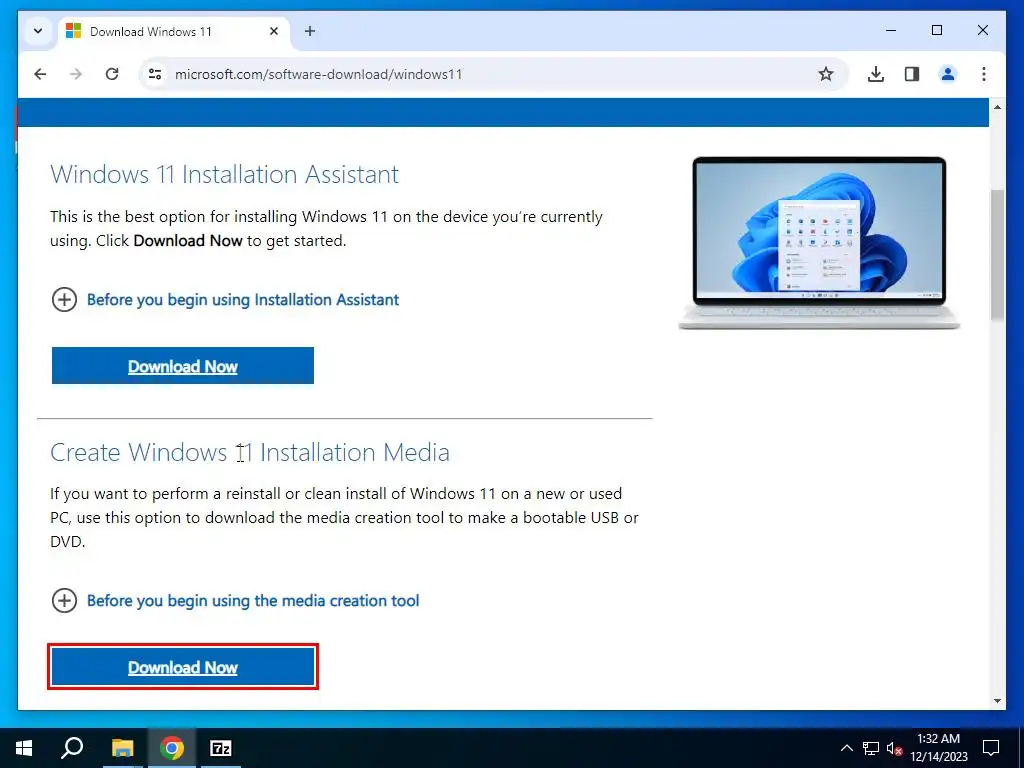
Task: Open 7-Zip from the taskbar
Action: (x=221, y=748)
